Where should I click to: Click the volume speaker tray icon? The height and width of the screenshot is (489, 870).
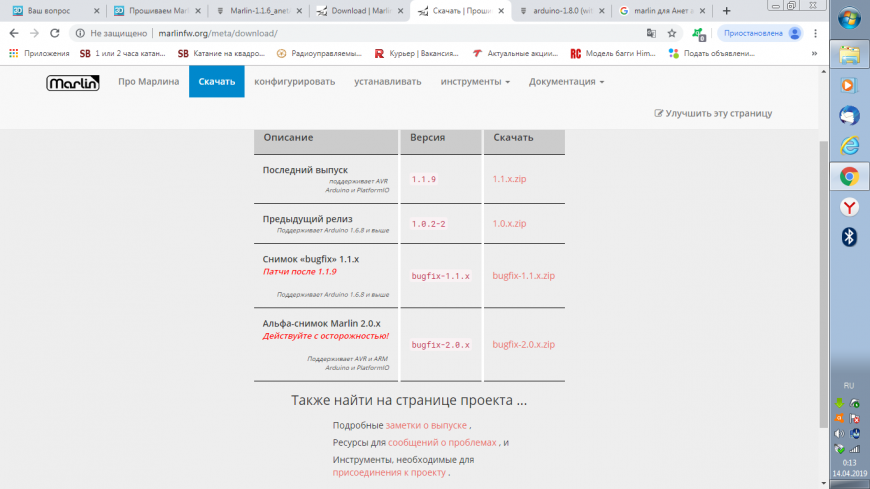tap(839, 433)
